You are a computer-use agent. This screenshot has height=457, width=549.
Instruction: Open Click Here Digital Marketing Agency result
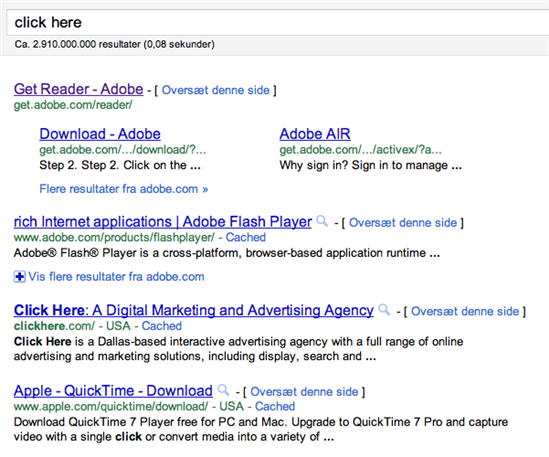tap(194, 310)
